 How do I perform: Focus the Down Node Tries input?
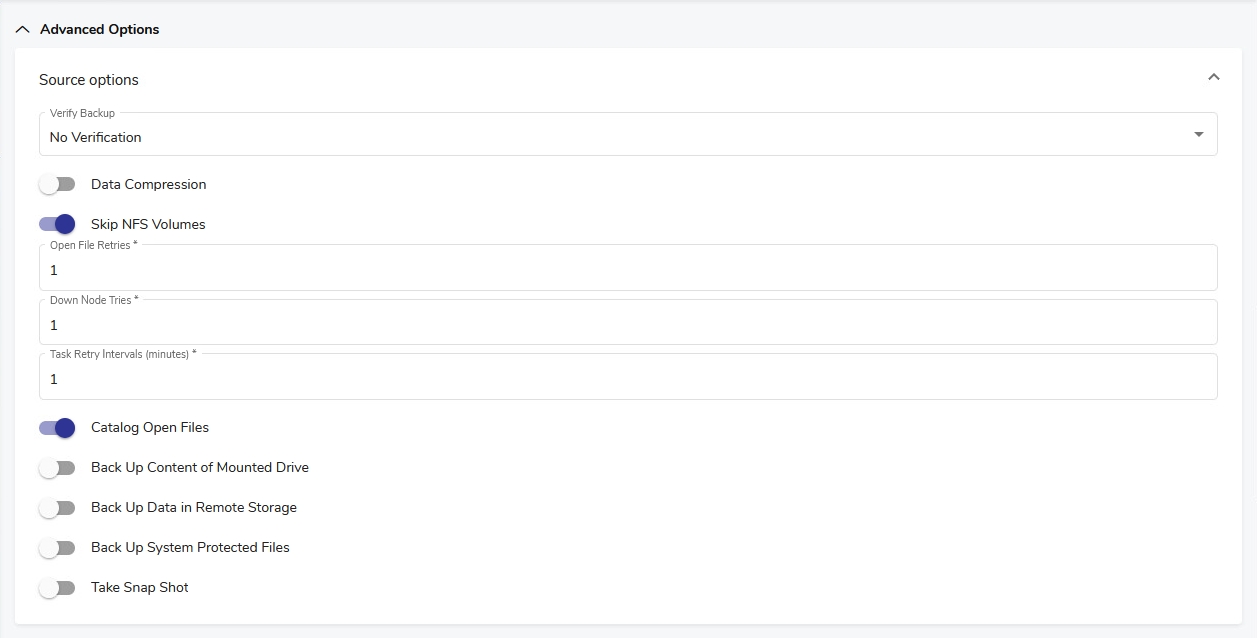pyautogui.click(x=627, y=325)
